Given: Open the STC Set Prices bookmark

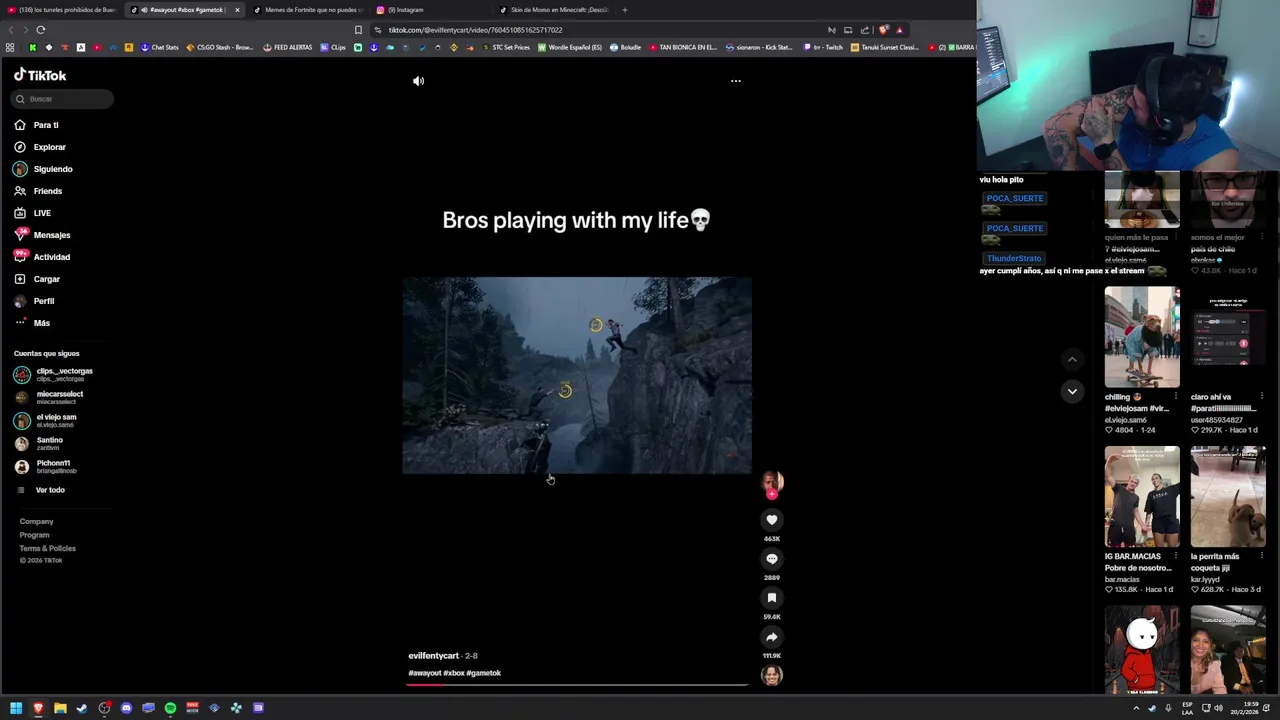Looking at the screenshot, I should (x=506, y=47).
